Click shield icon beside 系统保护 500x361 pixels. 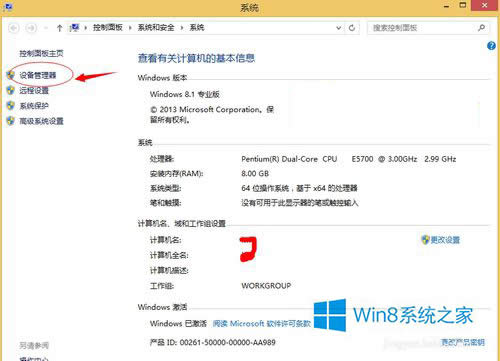click(x=11, y=105)
